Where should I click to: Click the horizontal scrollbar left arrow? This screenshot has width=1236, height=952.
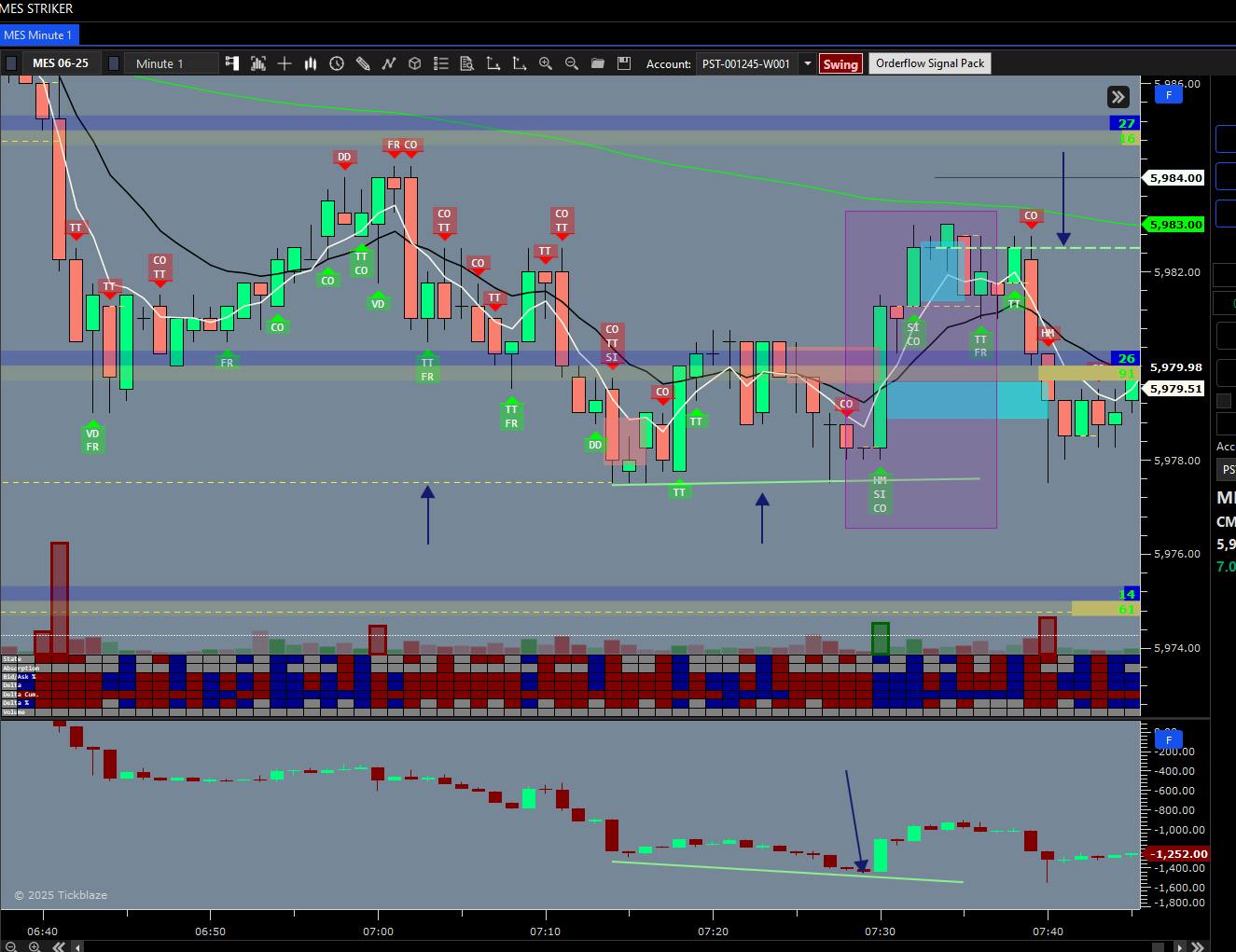[78, 947]
